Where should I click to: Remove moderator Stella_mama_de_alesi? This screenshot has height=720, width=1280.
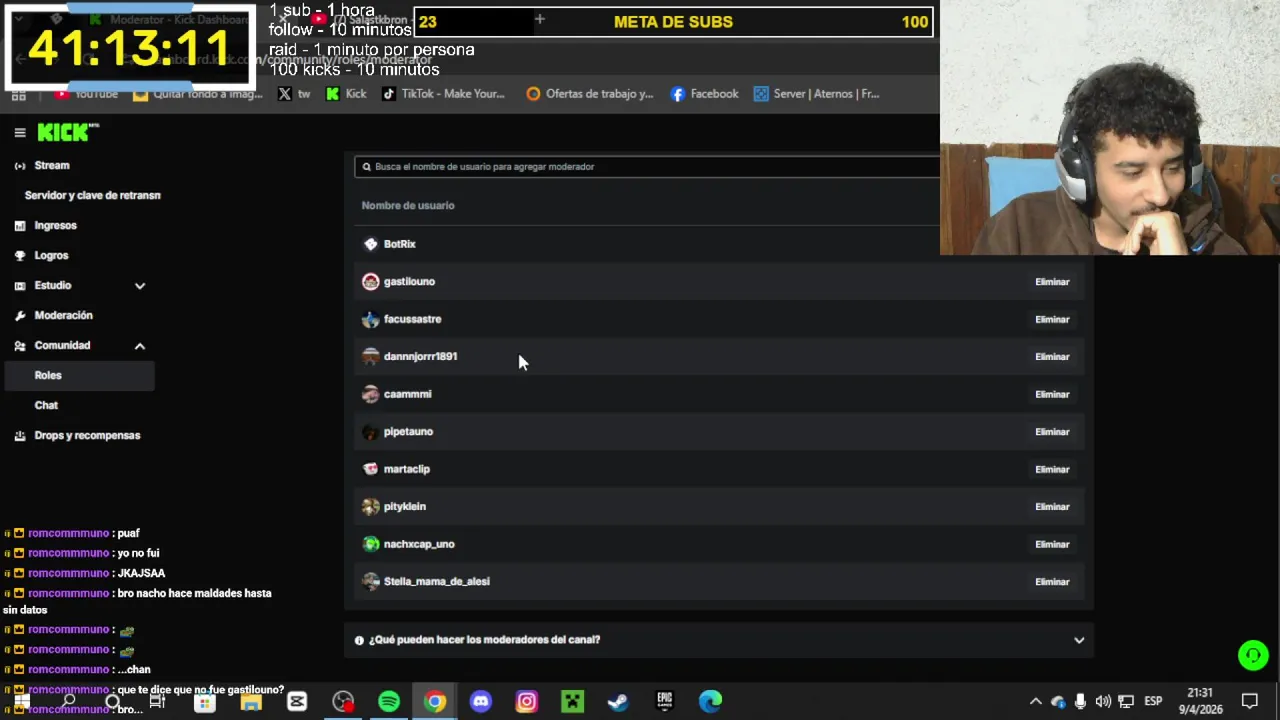[x=1052, y=582]
